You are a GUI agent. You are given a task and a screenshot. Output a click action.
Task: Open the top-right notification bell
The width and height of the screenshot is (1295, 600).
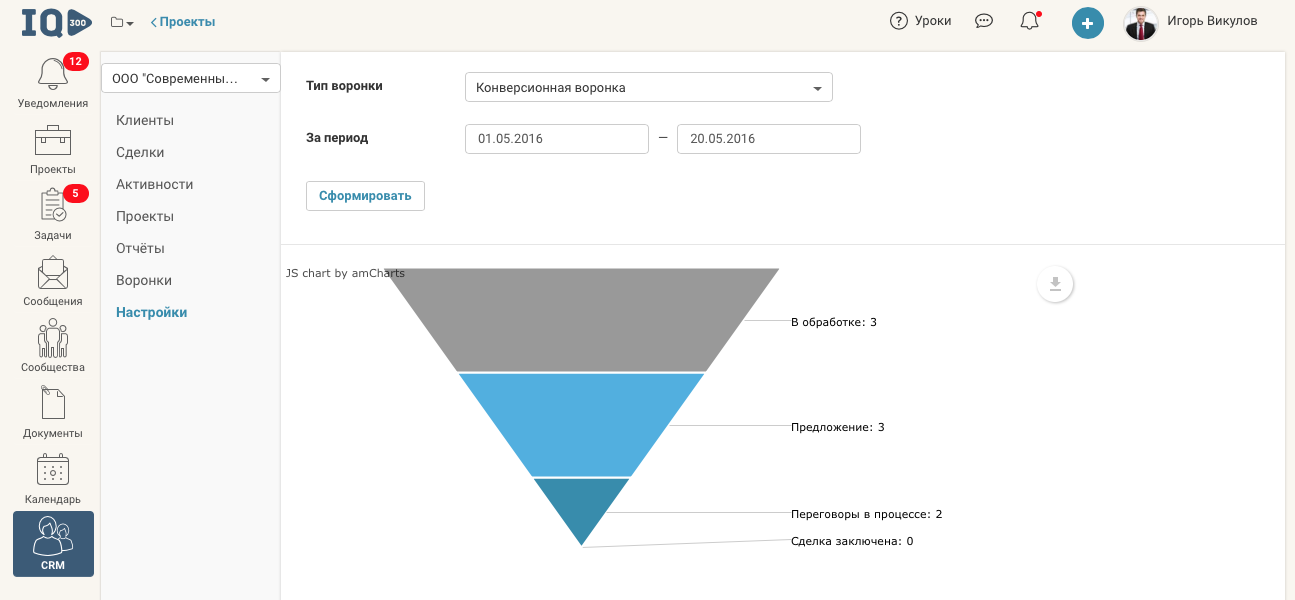[x=1030, y=21]
